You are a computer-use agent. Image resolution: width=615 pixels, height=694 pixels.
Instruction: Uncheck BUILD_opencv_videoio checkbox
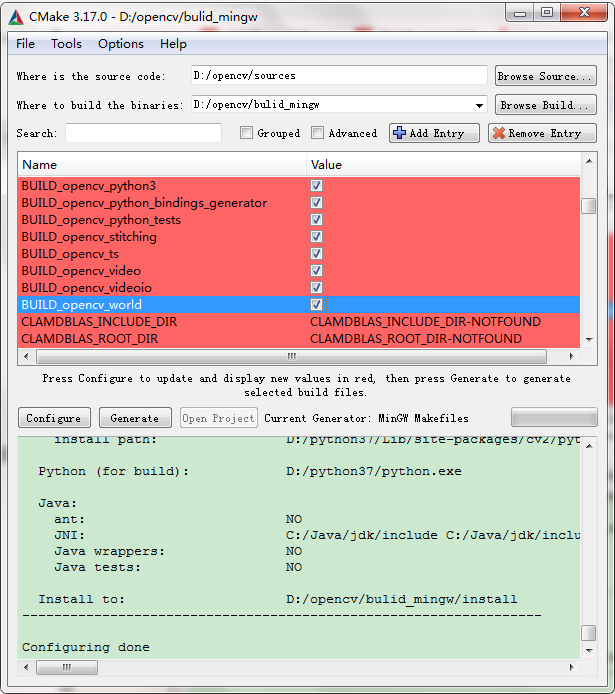[316, 287]
